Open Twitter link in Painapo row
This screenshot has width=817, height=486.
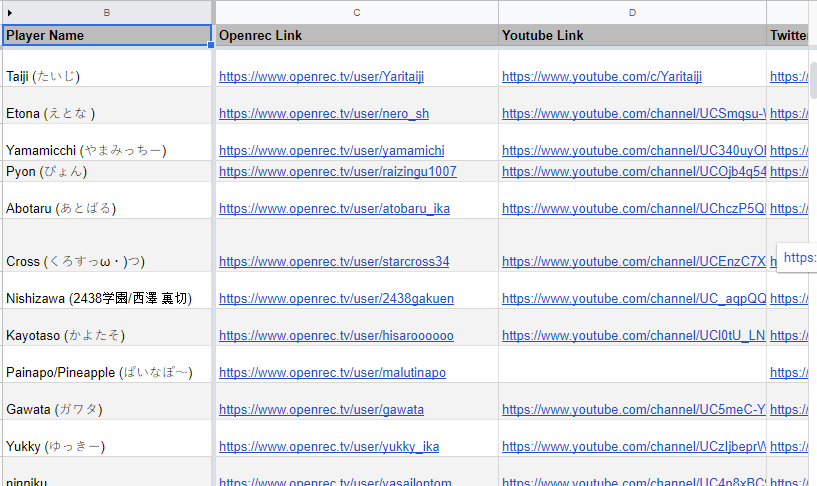[789, 372]
